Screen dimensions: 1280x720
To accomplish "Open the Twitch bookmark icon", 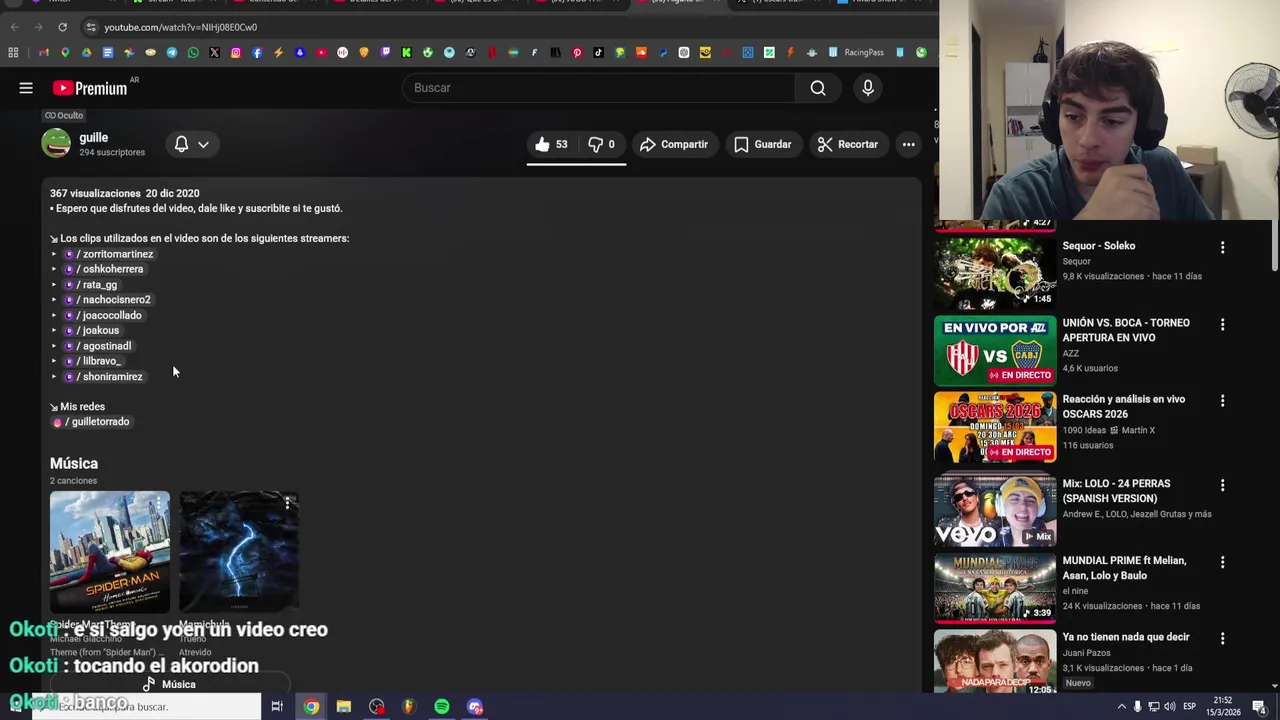I will pyautogui.click(x=385, y=52).
